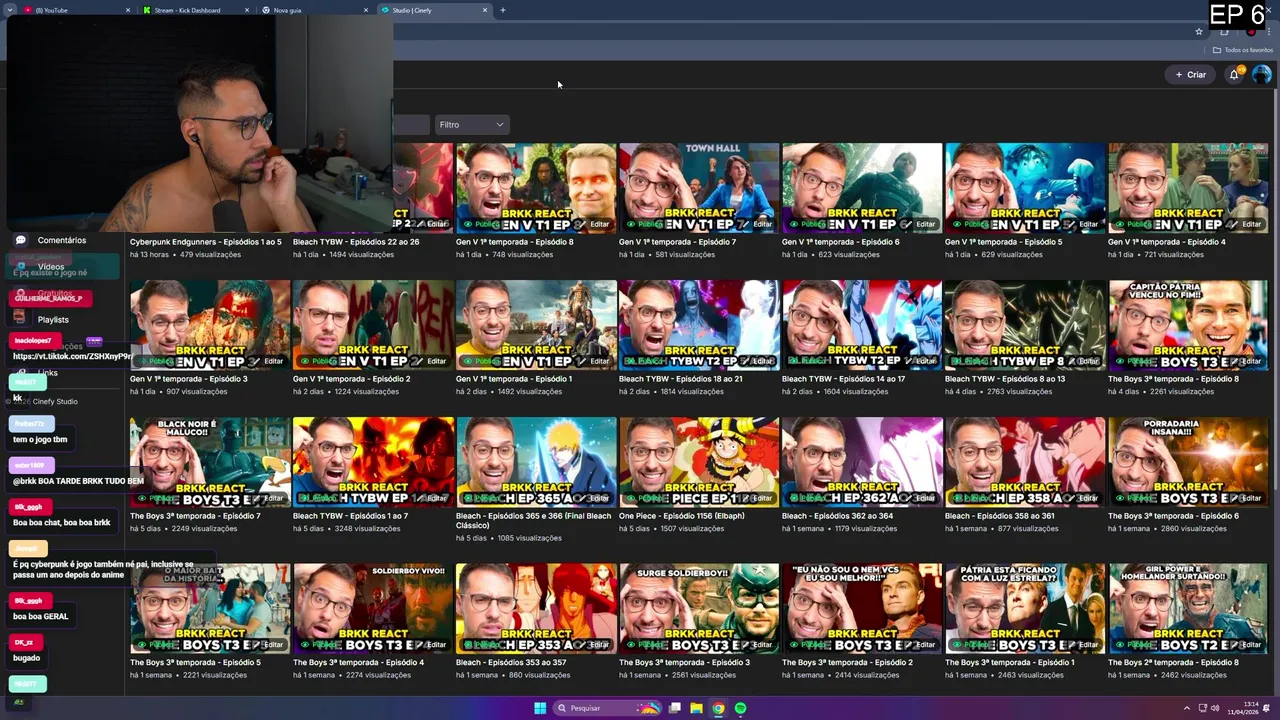Switch to the Nova guia tab

[x=314, y=10]
